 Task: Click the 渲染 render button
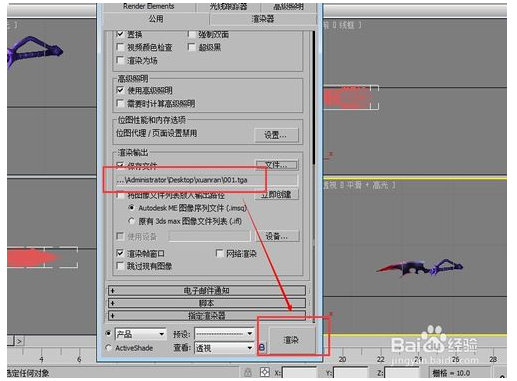[x=291, y=340]
